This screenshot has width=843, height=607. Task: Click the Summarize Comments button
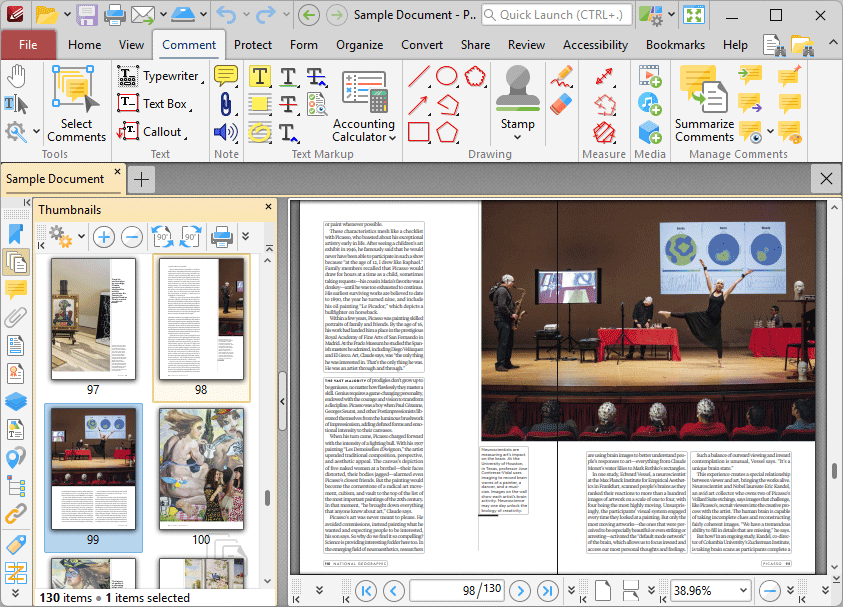click(704, 103)
